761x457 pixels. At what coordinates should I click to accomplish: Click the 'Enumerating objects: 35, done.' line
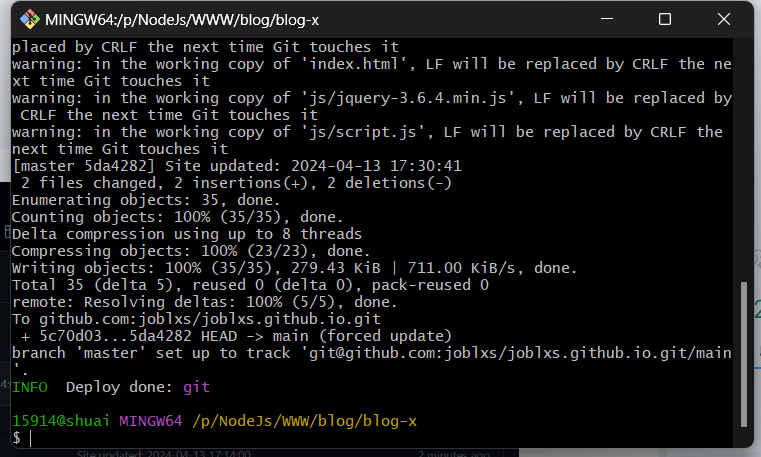(145, 199)
